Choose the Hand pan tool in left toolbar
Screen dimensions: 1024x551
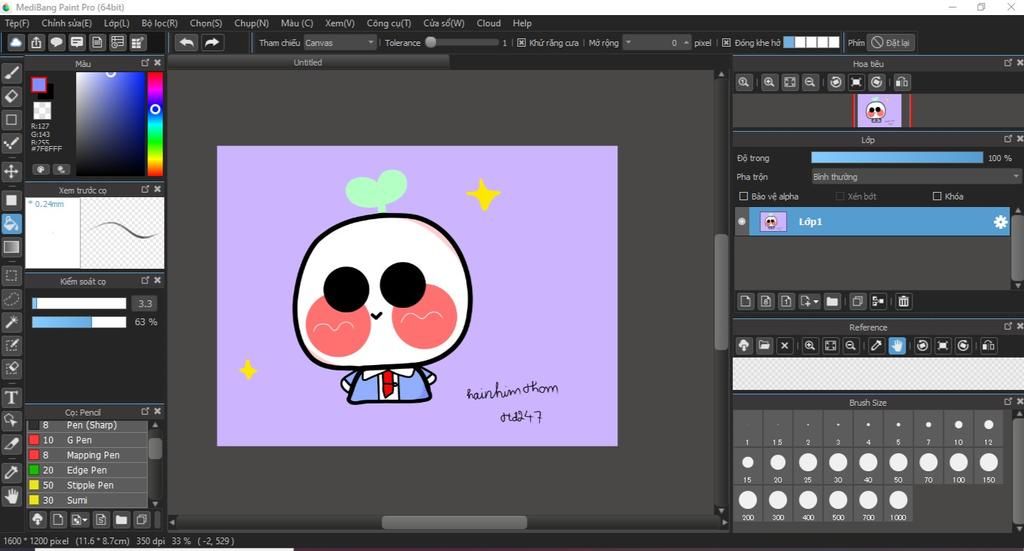click(12, 495)
